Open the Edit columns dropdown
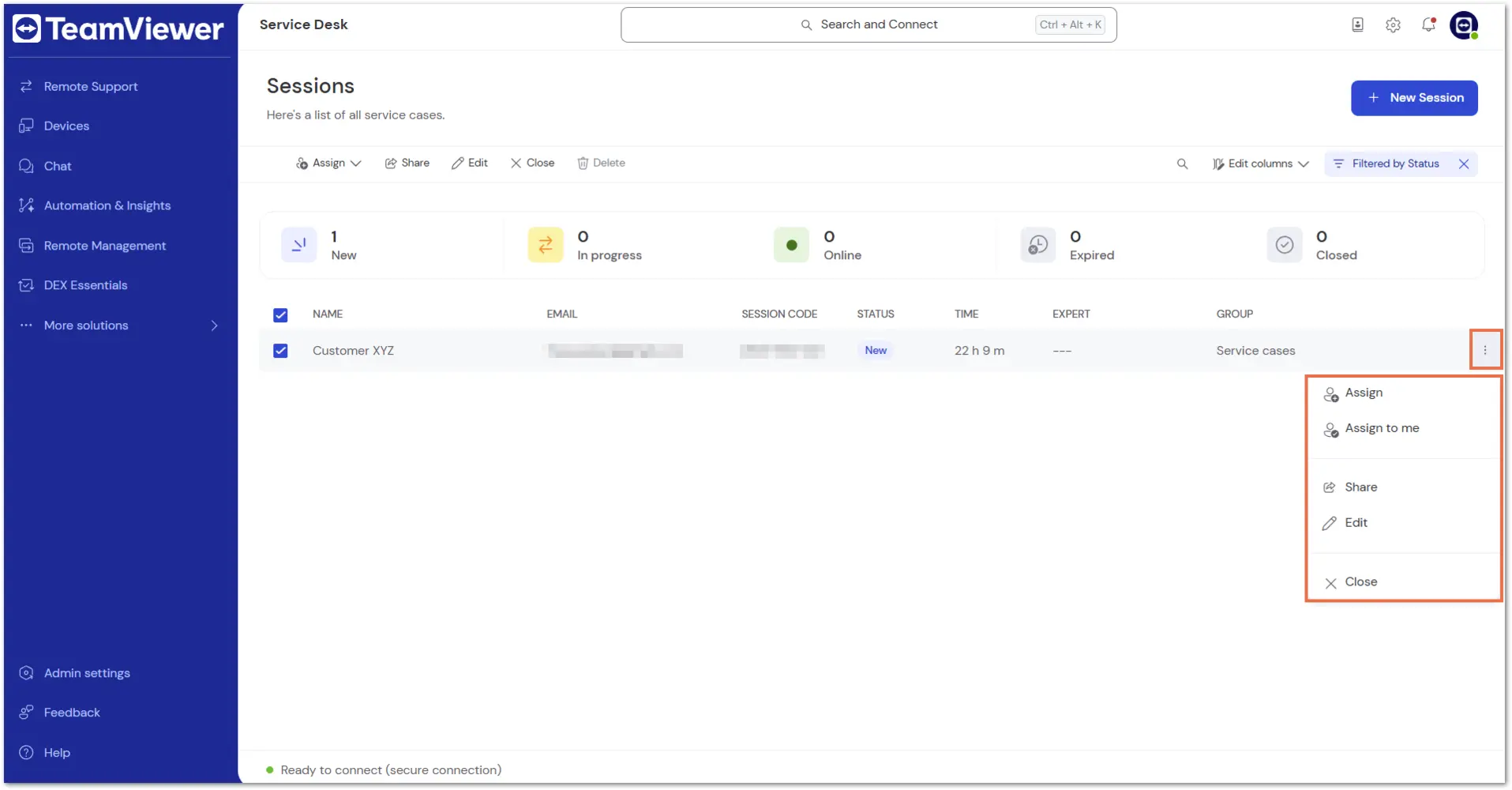The image size is (1512, 790). tap(1260, 164)
